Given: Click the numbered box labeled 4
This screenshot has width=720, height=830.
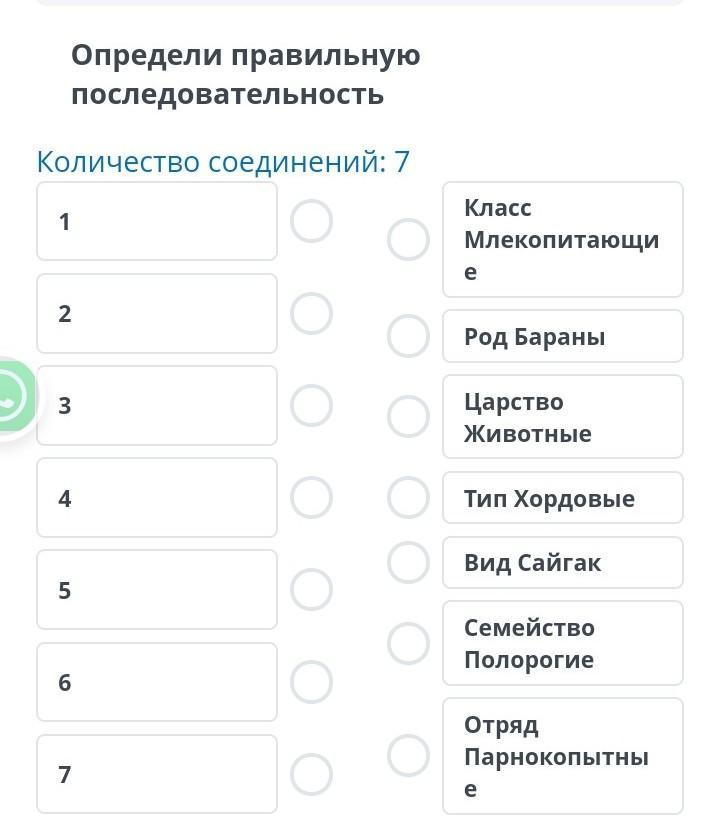Looking at the screenshot, I should pyautogui.click(x=157, y=497).
